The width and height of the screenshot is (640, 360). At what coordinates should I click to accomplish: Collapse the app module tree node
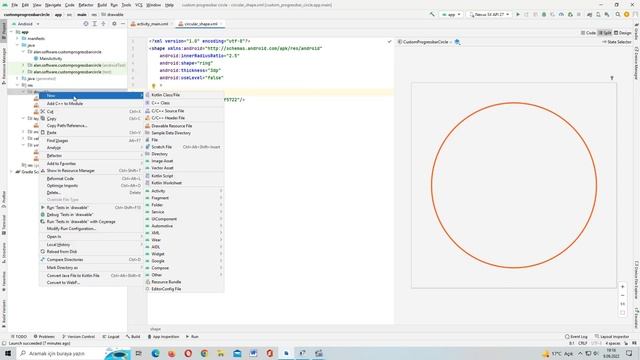coord(11,32)
